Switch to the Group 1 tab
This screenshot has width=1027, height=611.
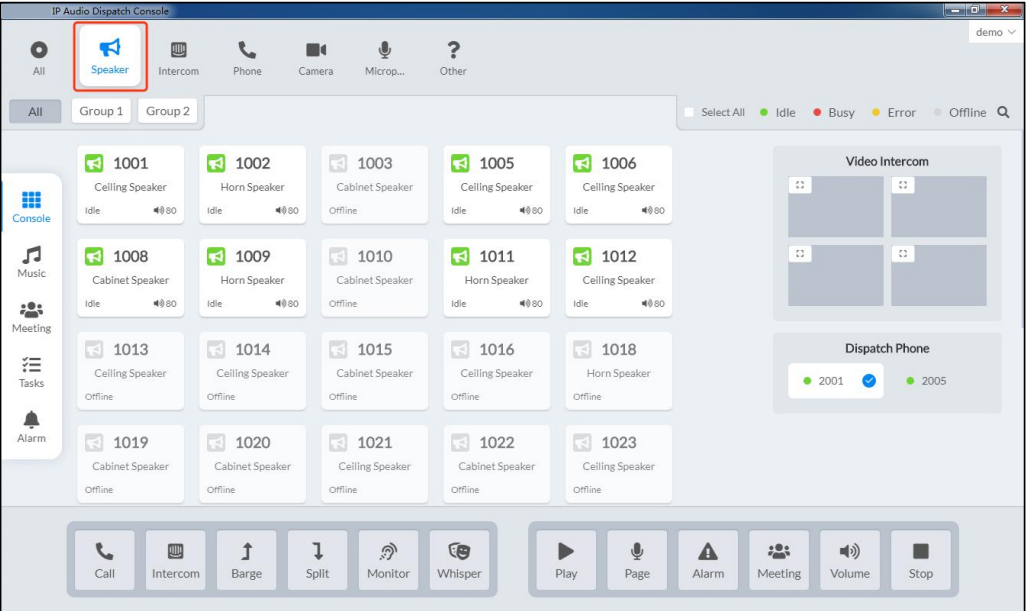click(x=101, y=111)
